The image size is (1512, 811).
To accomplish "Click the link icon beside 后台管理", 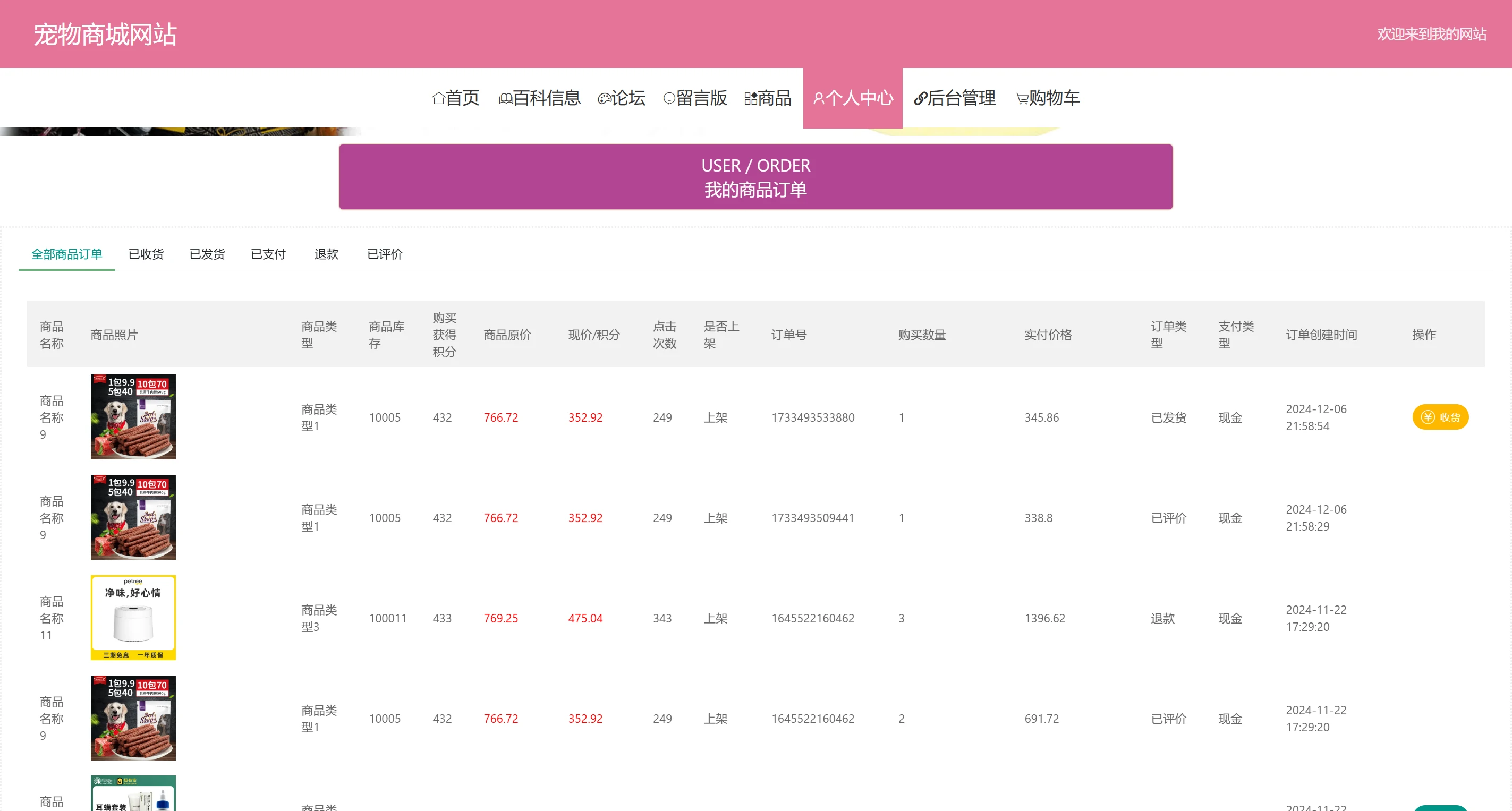I will tap(920, 99).
